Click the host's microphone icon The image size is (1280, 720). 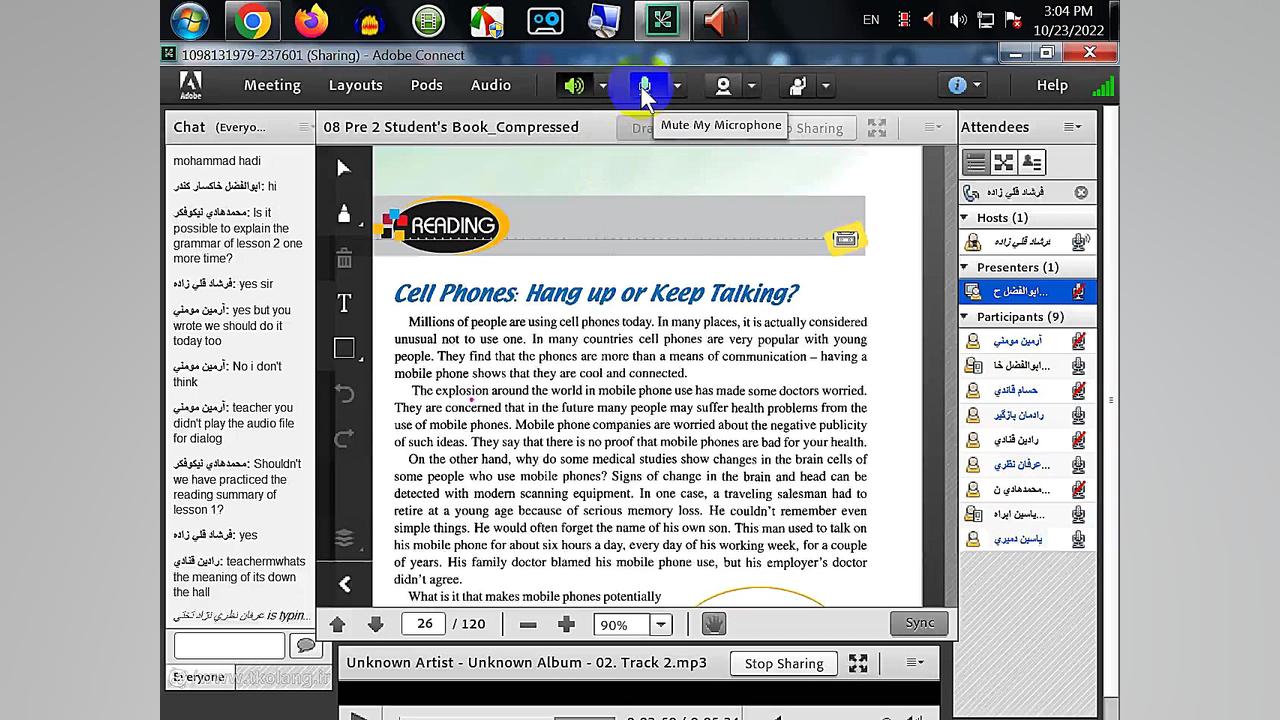point(1079,242)
